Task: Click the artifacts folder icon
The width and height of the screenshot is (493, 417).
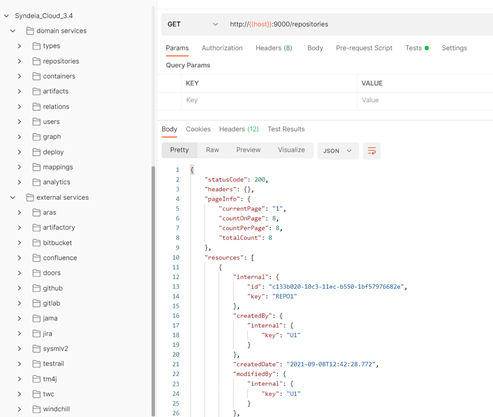Action: coord(36,91)
